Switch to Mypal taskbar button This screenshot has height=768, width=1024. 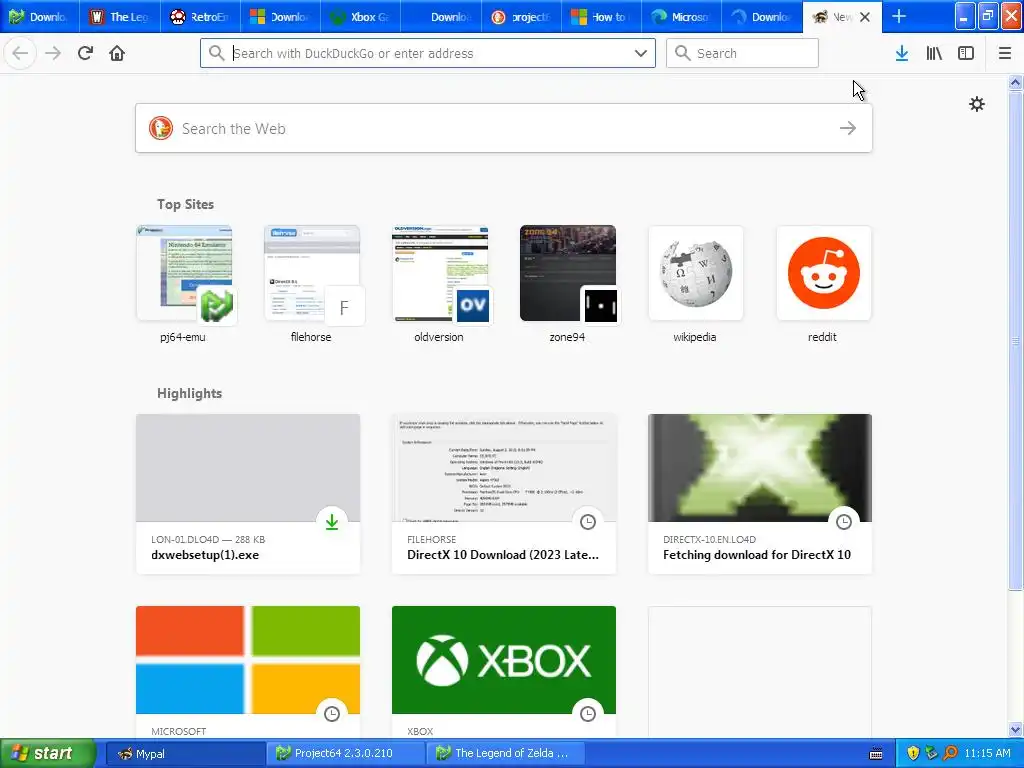click(184, 754)
